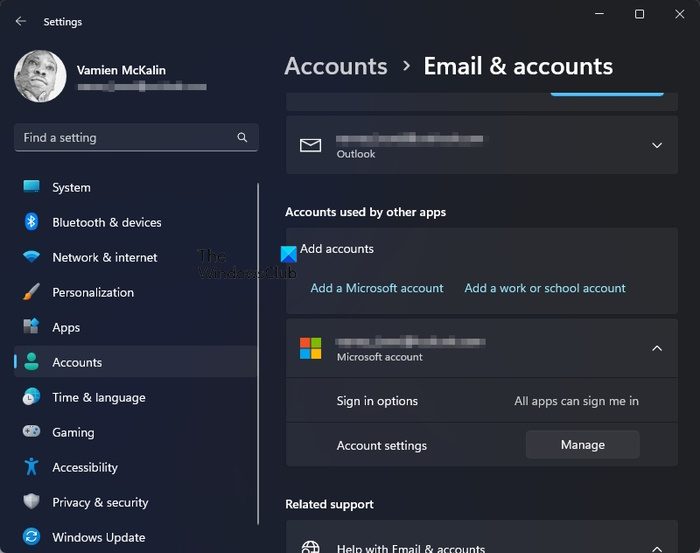Open Sign in options dropdown value
Screen dimensions: 700x553
576,401
